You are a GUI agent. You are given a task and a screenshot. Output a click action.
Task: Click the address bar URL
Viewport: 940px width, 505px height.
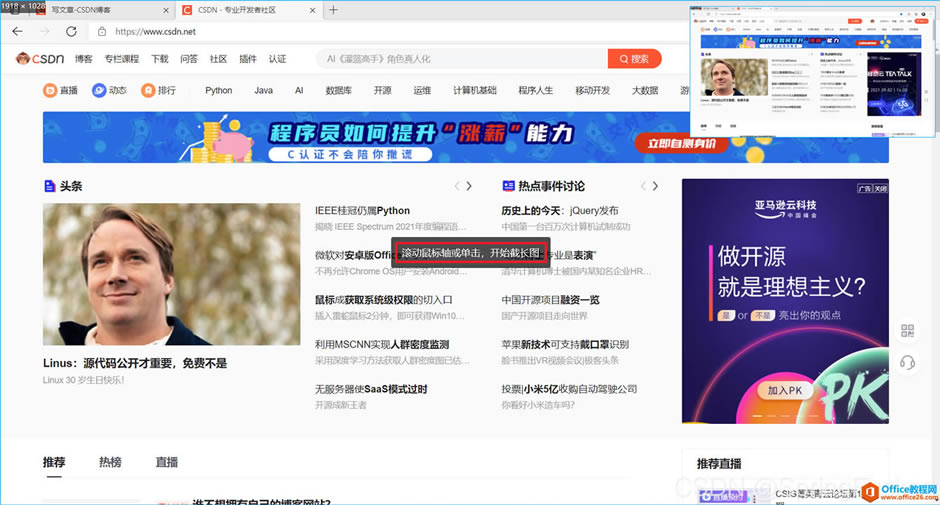pos(155,31)
